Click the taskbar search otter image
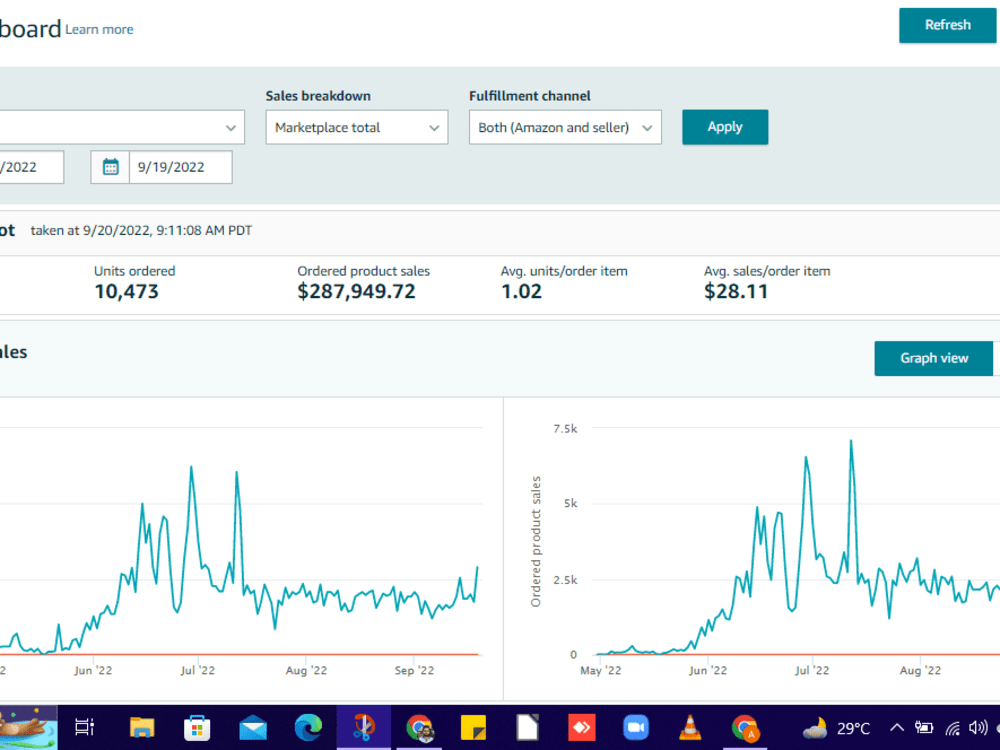The height and width of the screenshot is (750, 1000). [x=28, y=727]
